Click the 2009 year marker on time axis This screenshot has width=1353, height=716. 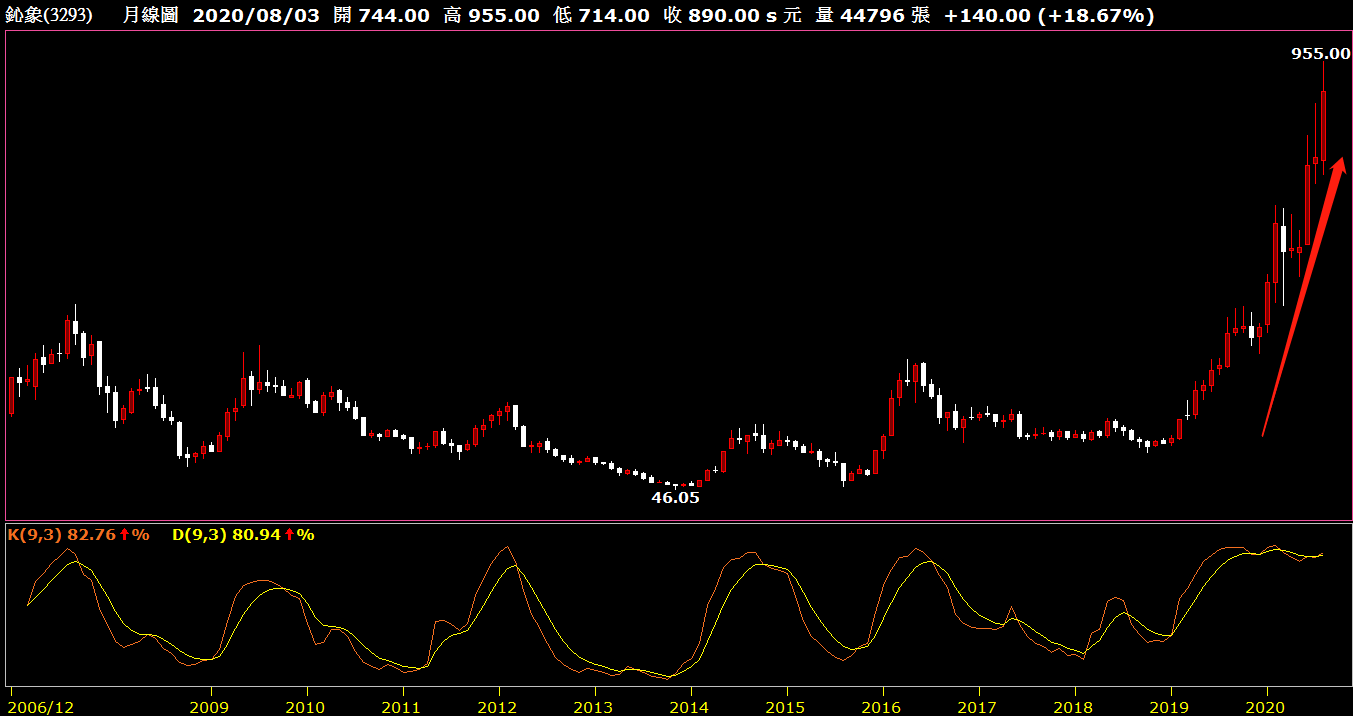pos(211,706)
